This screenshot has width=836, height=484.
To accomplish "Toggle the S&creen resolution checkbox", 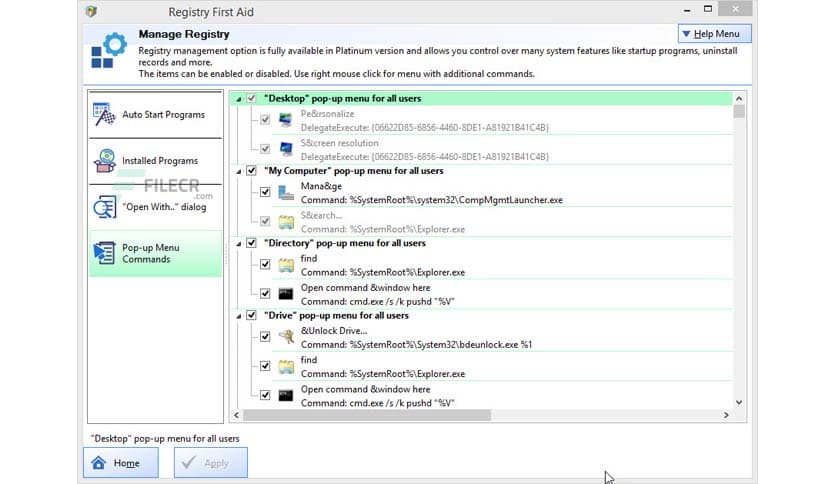I will (x=265, y=149).
